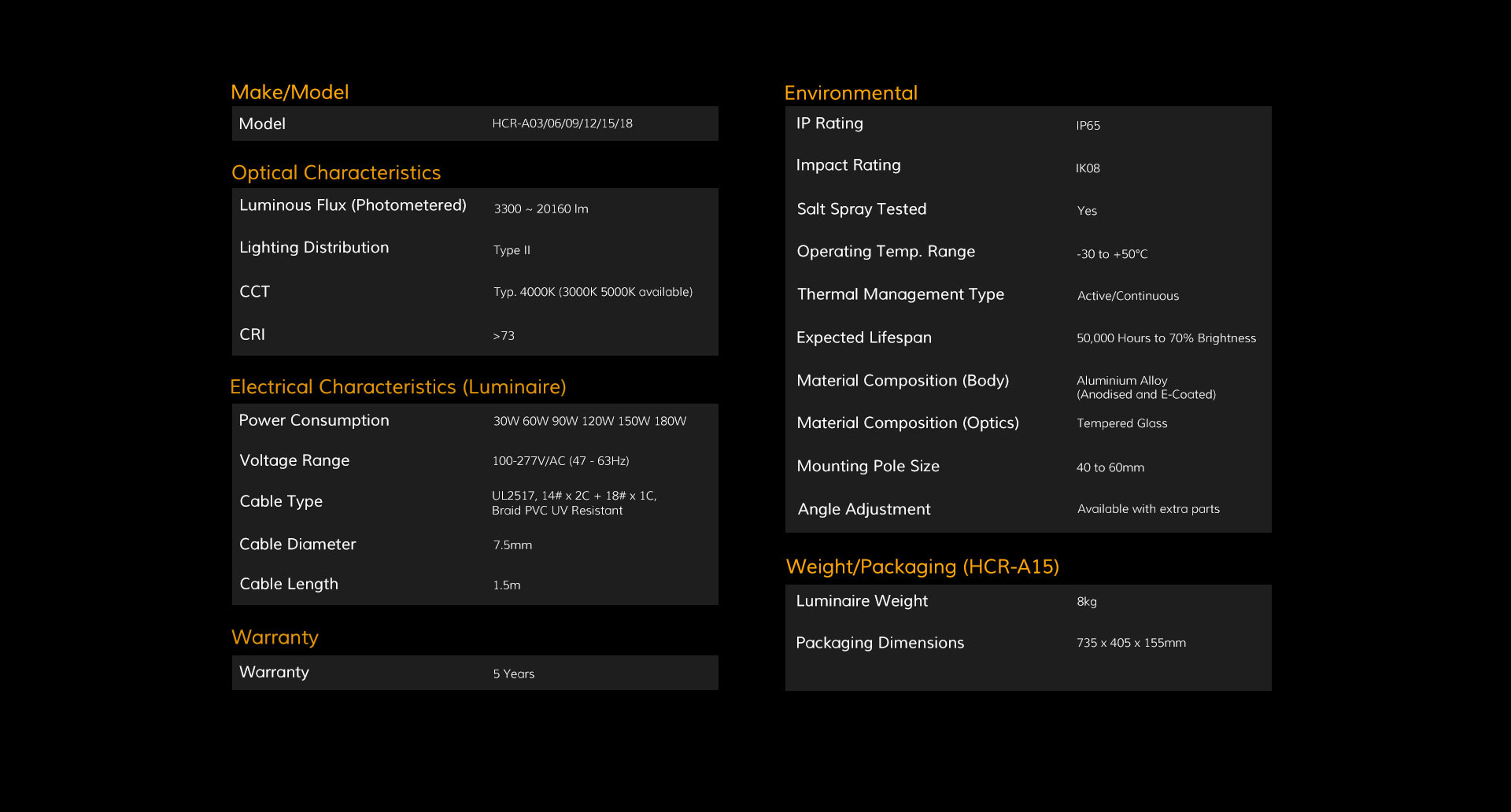Click the Make/Model section heading

tap(290, 92)
